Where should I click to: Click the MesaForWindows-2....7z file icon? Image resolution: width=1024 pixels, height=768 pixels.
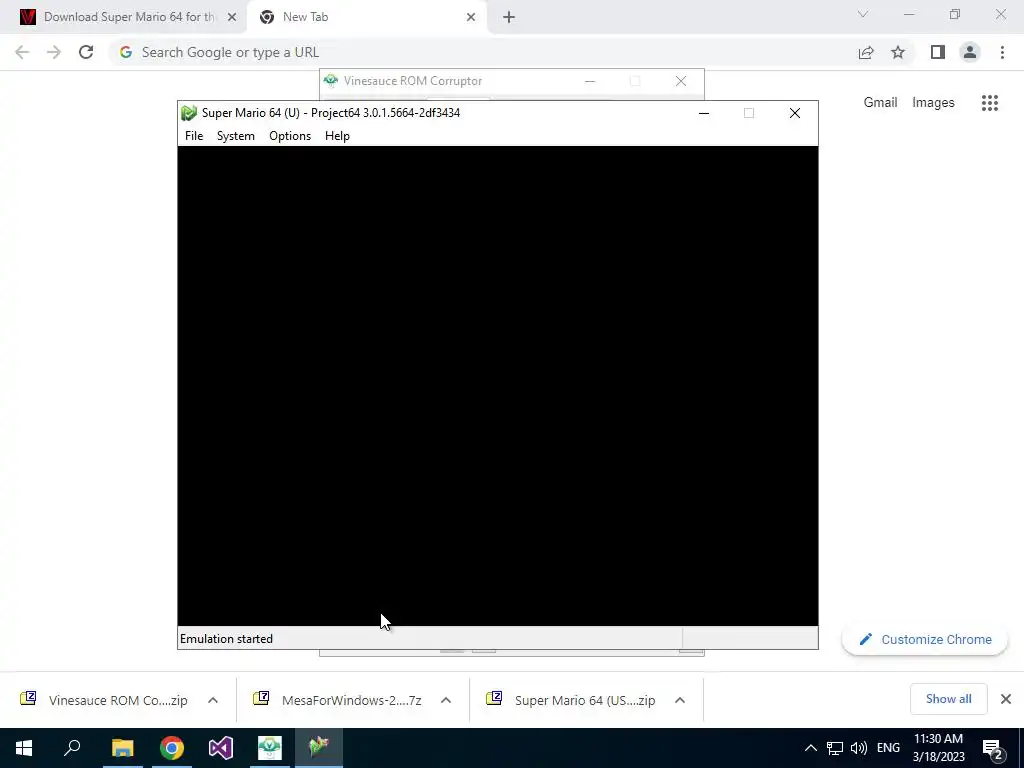261,699
